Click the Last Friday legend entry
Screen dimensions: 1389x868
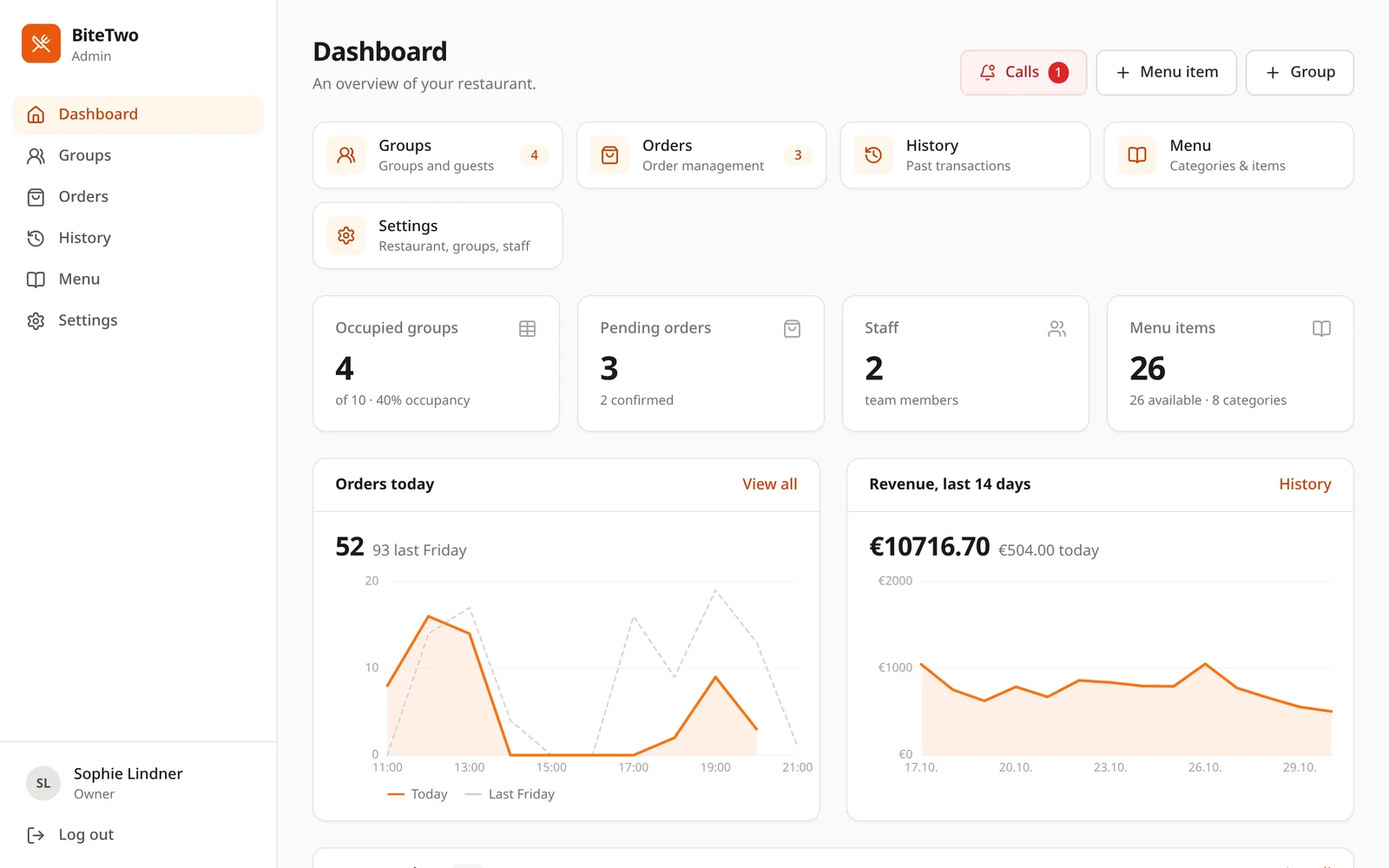(x=510, y=794)
